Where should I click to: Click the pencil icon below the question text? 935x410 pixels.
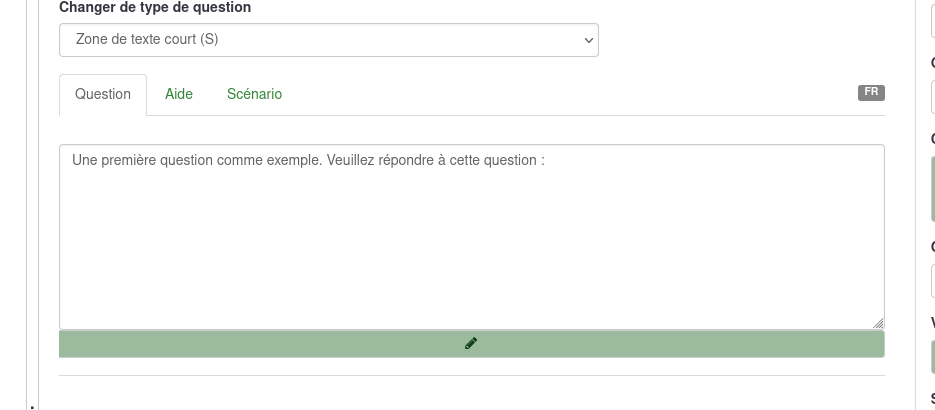point(471,343)
